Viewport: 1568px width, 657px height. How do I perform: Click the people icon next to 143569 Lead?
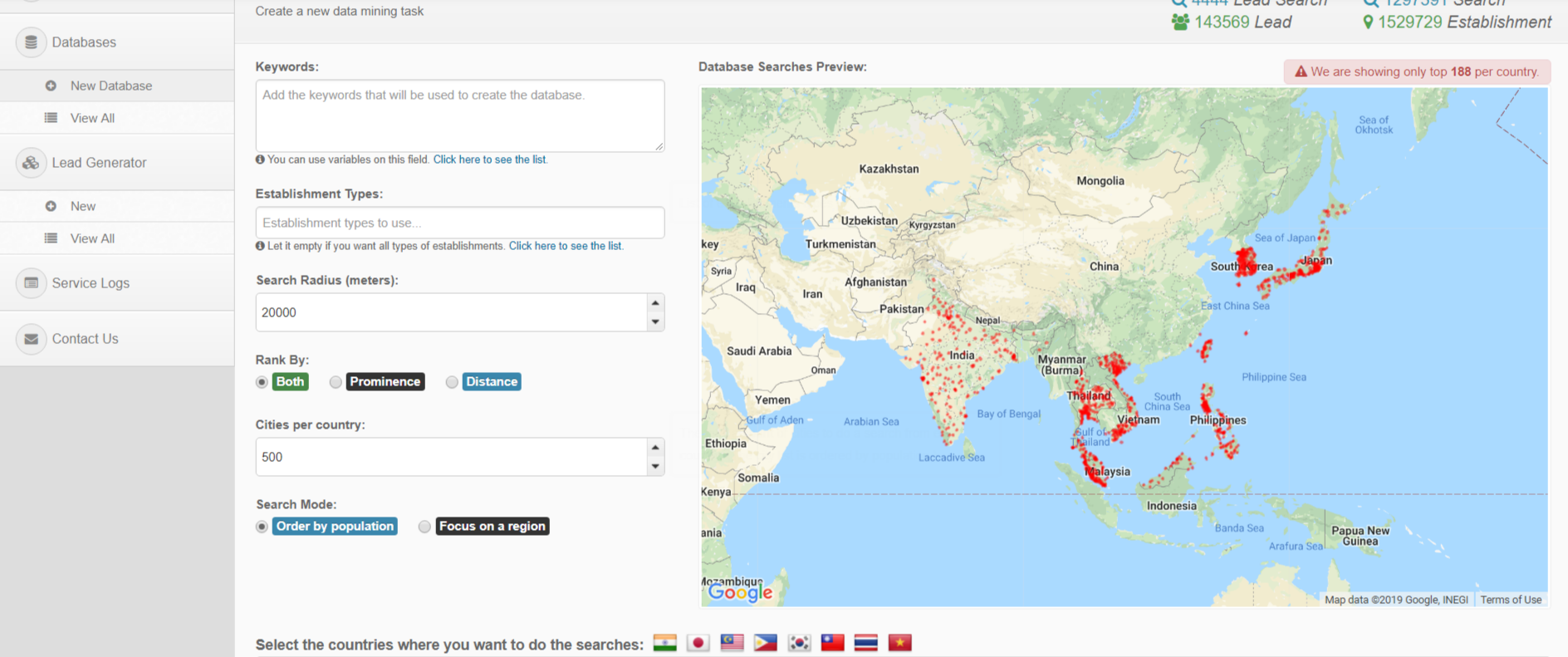click(x=1180, y=22)
